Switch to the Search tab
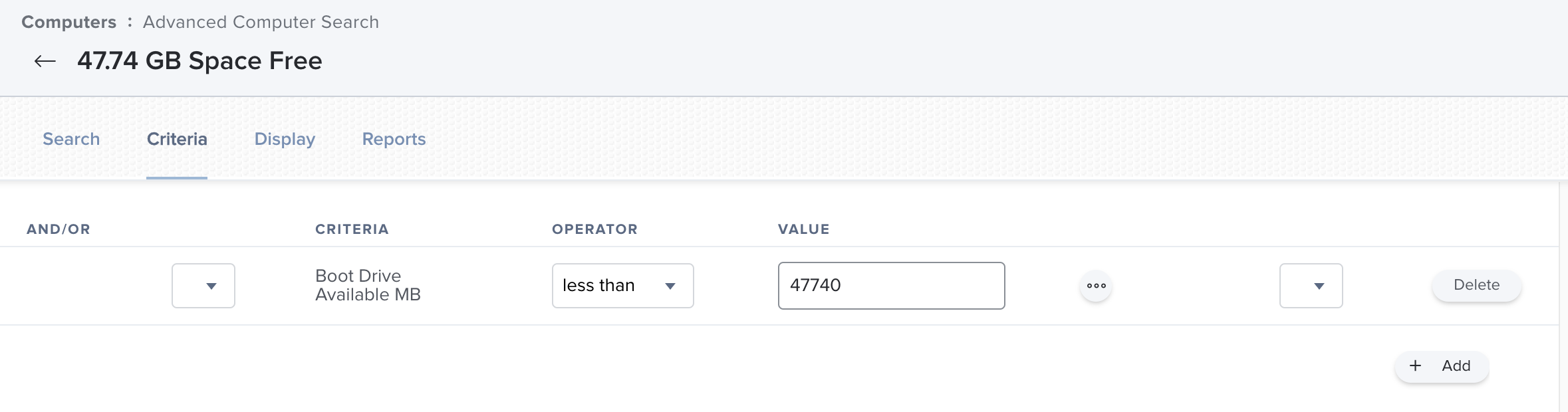 coord(71,139)
